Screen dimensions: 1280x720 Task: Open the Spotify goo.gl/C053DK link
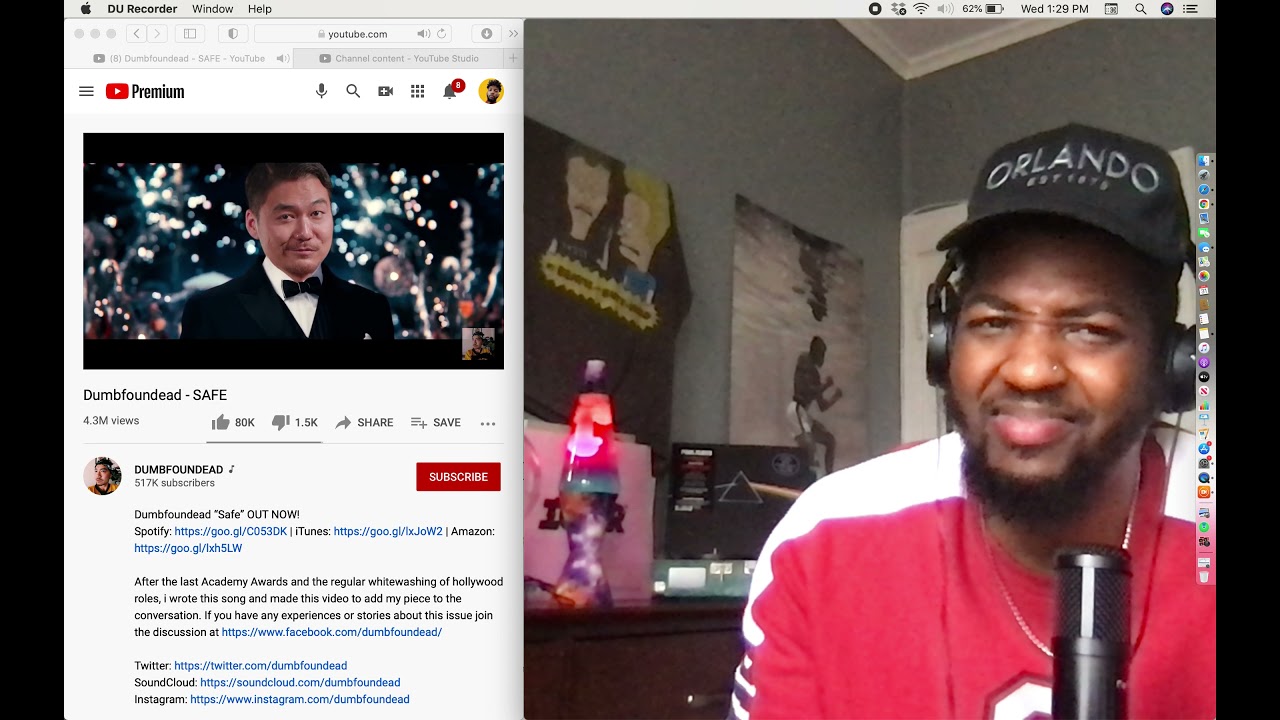(x=231, y=531)
